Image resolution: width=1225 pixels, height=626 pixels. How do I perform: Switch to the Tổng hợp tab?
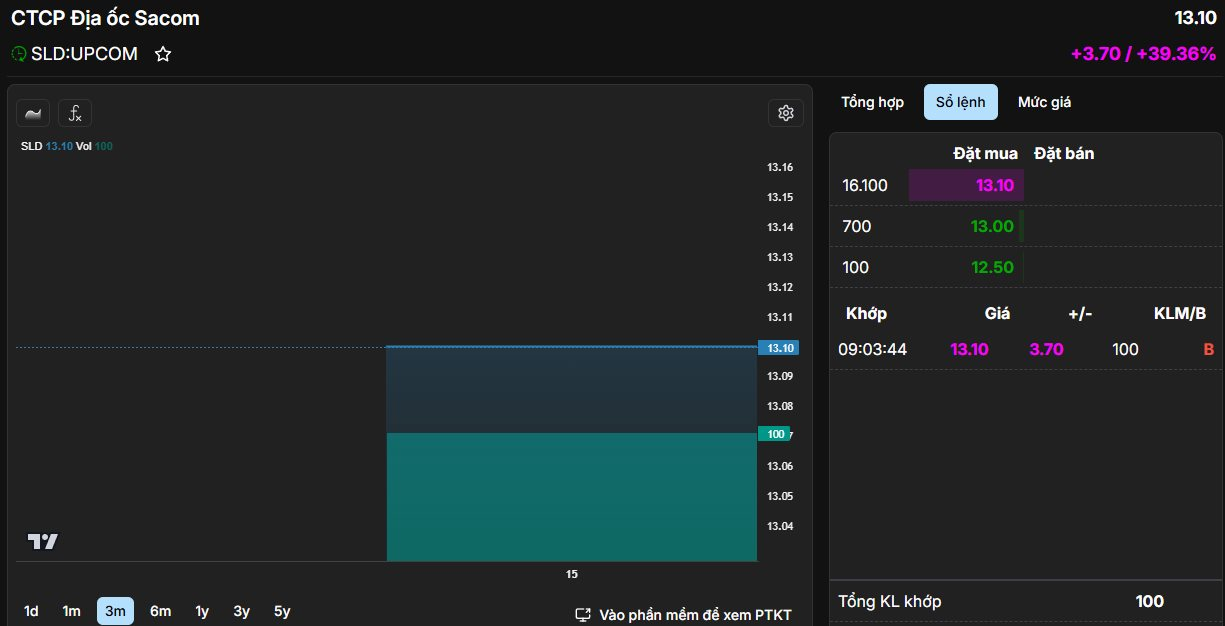(x=872, y=102)
